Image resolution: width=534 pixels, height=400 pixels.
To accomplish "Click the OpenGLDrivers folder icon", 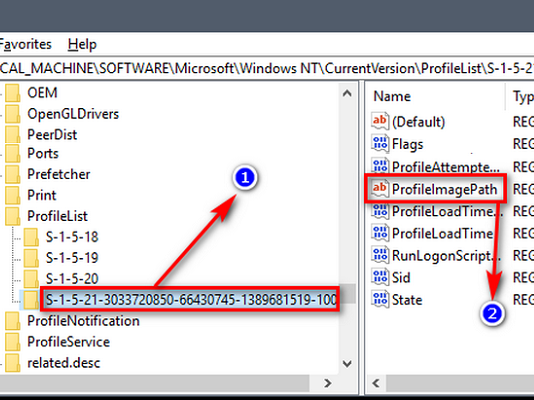I will 13,114.
